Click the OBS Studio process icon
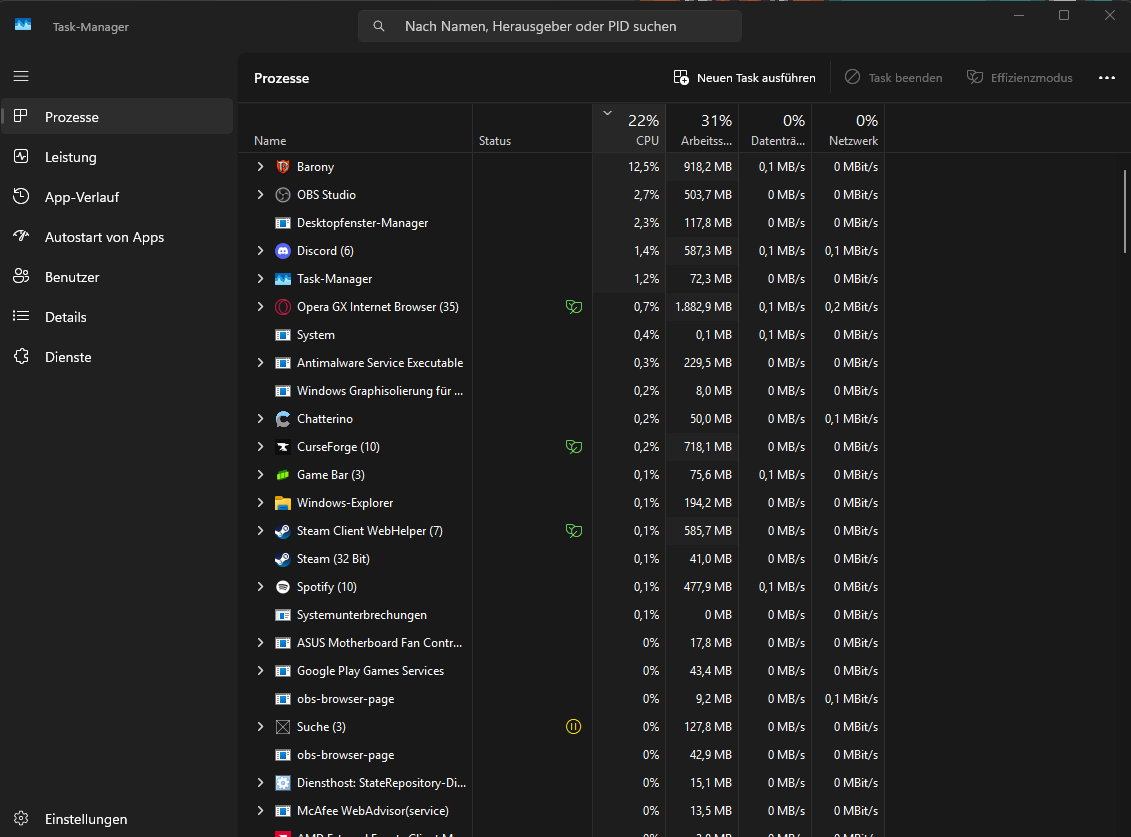Image resolution: width=1131 pixels, height=837 pixels. [283, 195]
